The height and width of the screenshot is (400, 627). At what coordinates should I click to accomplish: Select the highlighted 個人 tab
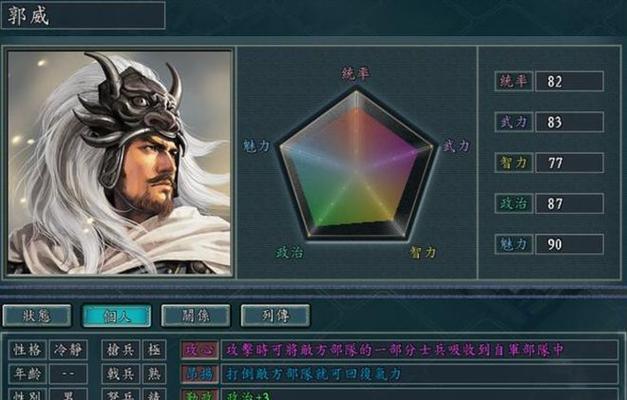pos(116,316)
